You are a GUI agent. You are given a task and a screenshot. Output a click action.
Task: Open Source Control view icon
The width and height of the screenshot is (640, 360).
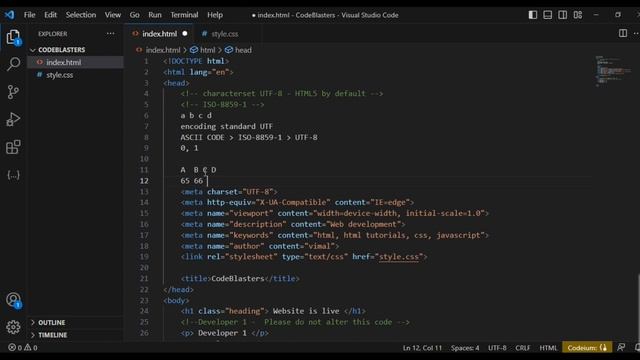(x=13, y=92)
